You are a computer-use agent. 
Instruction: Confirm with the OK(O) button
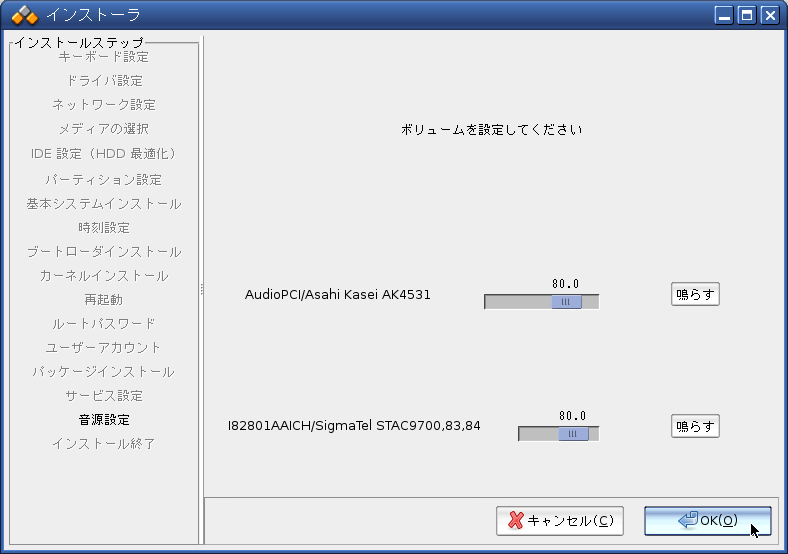click(x=707, y=521)
